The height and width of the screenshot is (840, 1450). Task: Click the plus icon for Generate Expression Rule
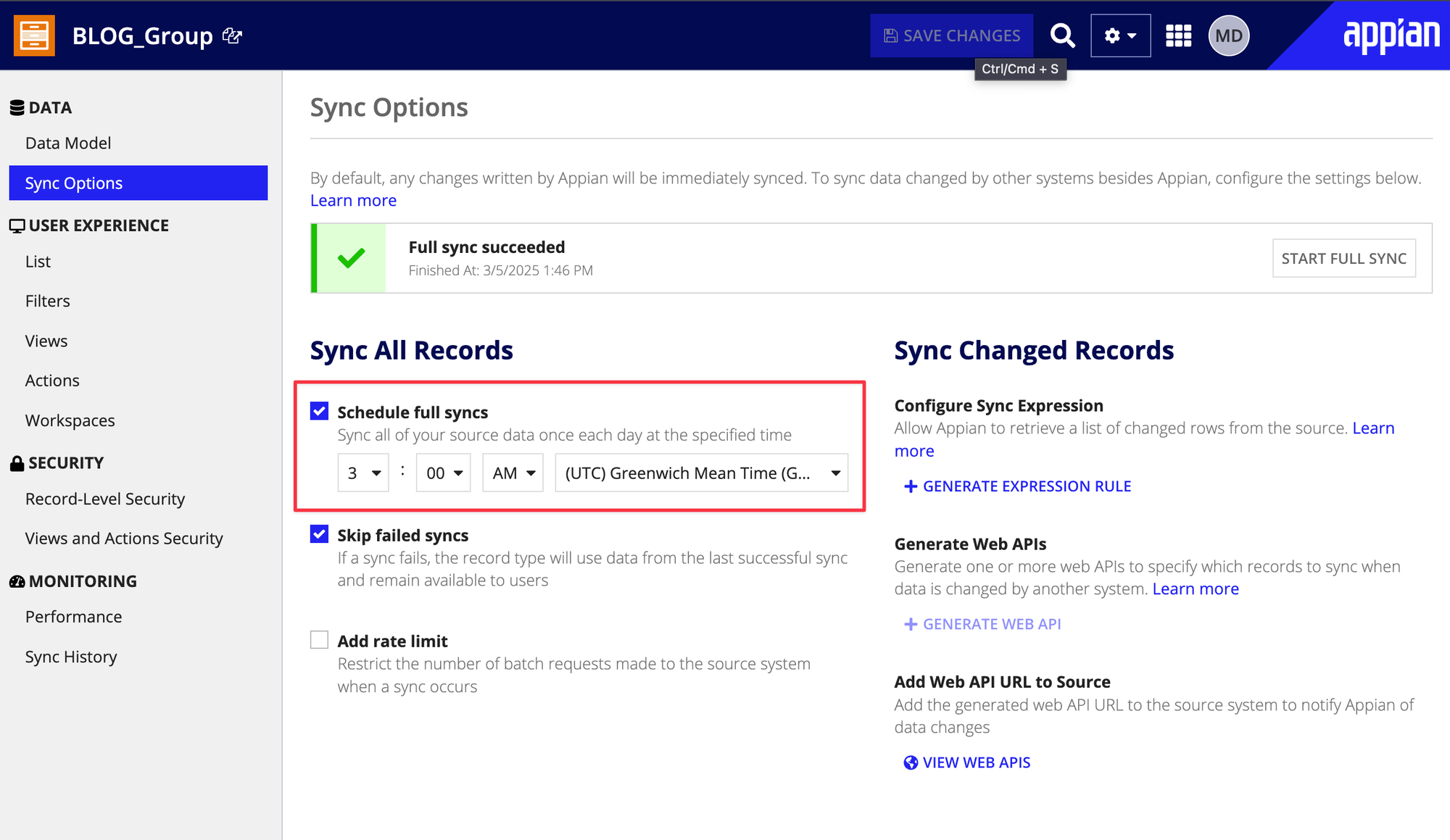[911, 486]
